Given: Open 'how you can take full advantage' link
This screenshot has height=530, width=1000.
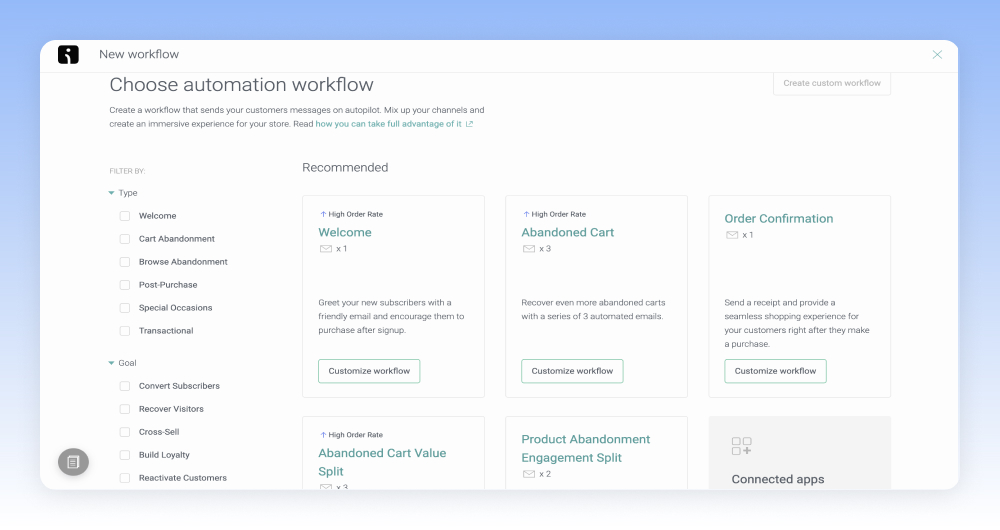Looking at the screenshot, I should (389, 124).
